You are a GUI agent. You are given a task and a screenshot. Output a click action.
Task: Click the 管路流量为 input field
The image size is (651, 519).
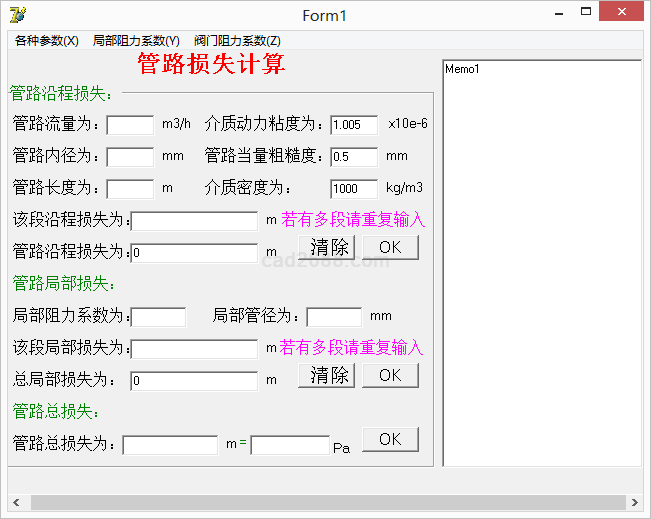130,125
